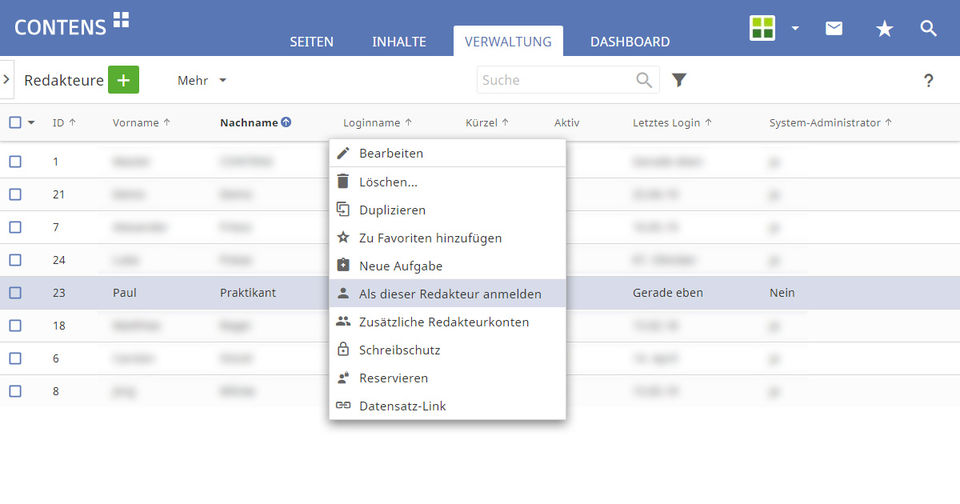Check the checkbox for row ID 21
This screenshot has width=960, height=504.
(x=15, y=195)
